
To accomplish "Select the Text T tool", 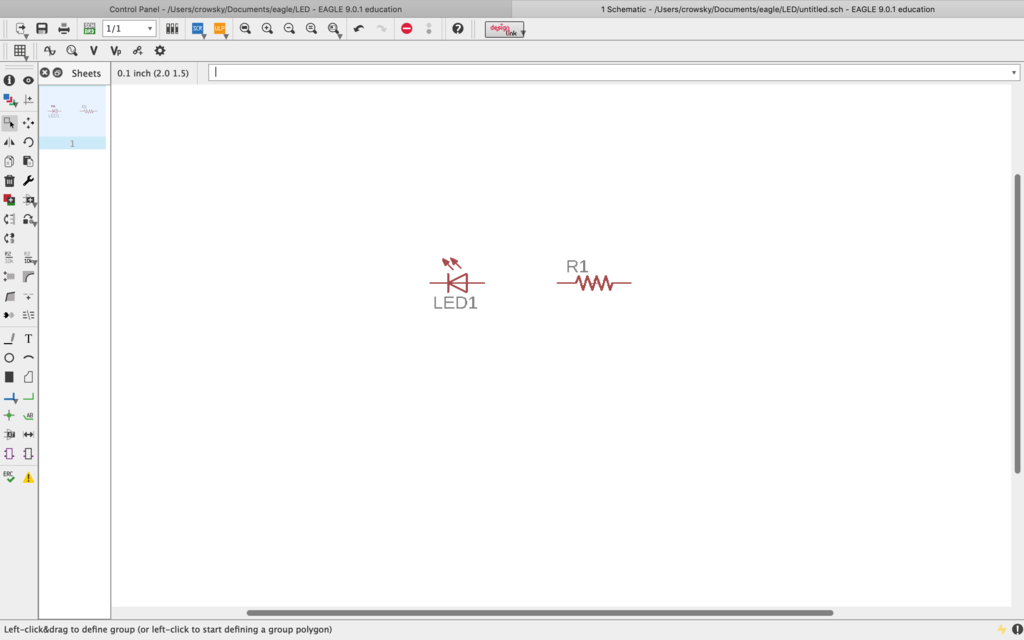I will 28,338.
